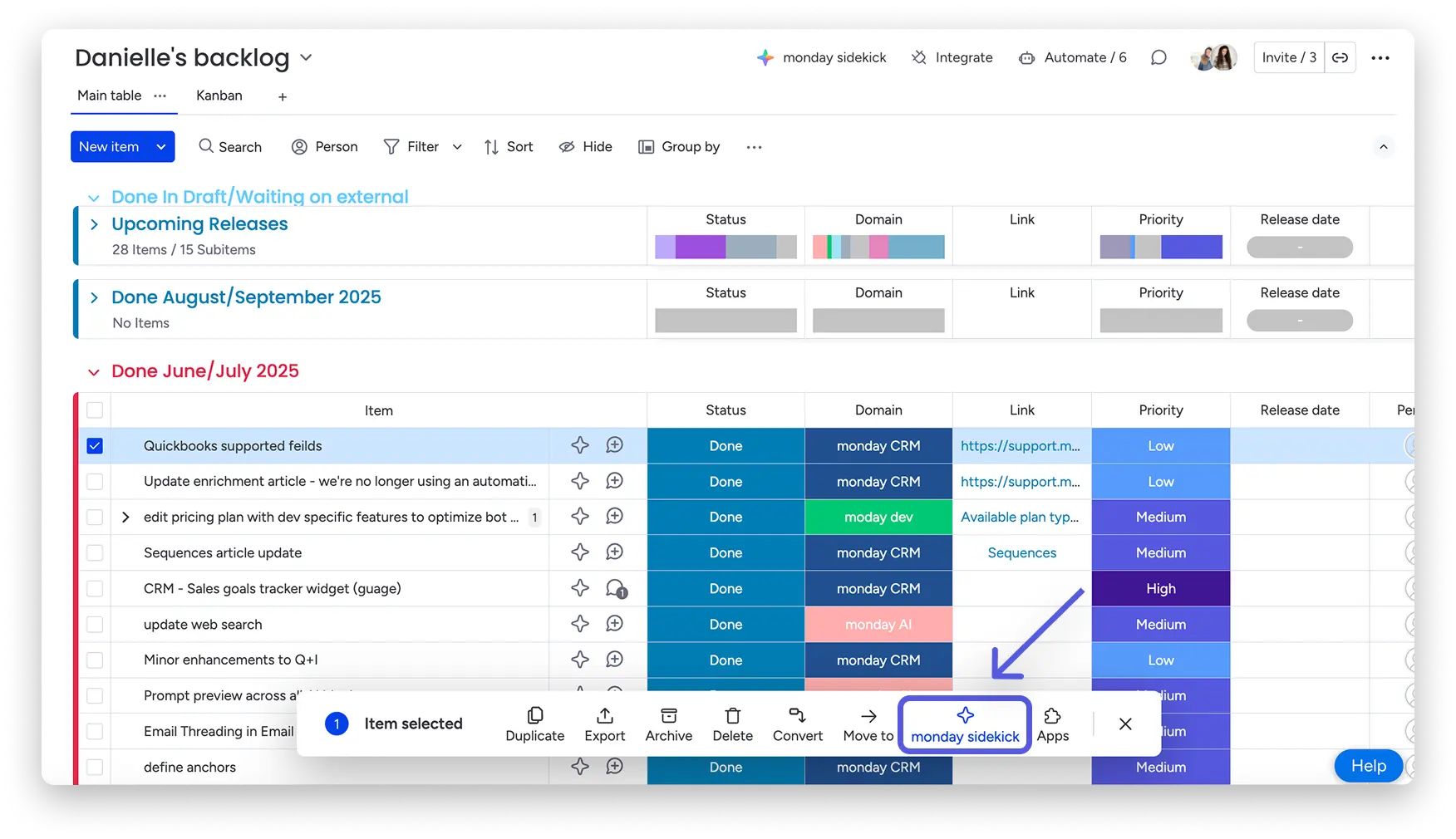
Task: Check the Minor enhancements to Q+I row
Action: [x=95, y=660]
